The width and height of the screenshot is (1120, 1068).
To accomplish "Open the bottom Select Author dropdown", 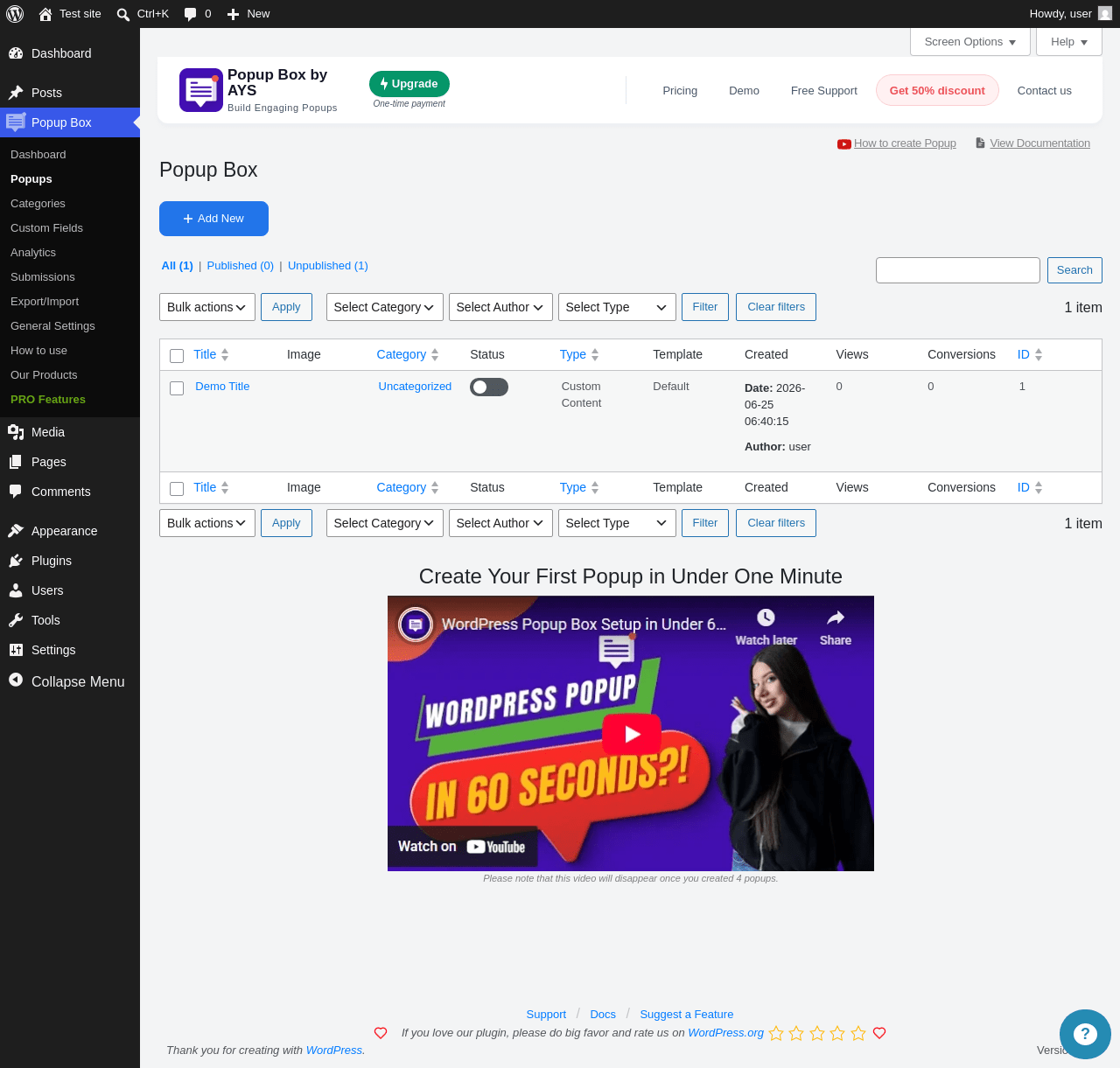I will coord(500,523).
